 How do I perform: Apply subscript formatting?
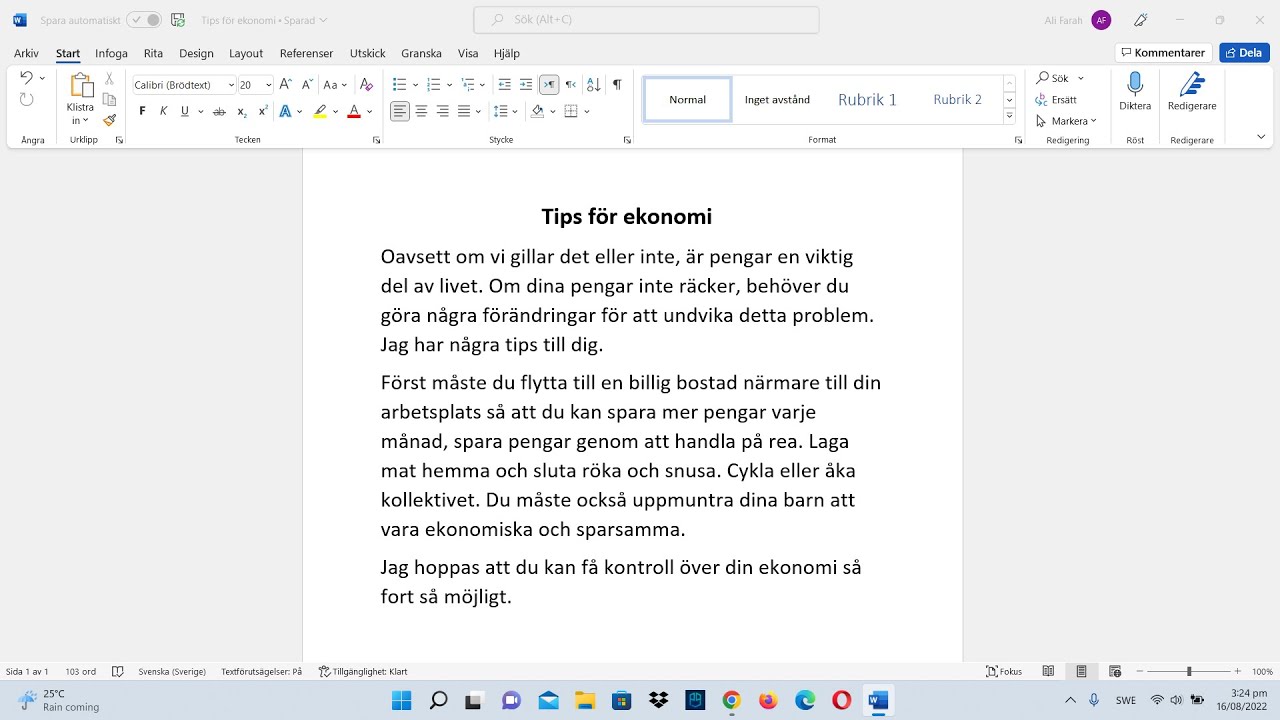pos(241,112)
